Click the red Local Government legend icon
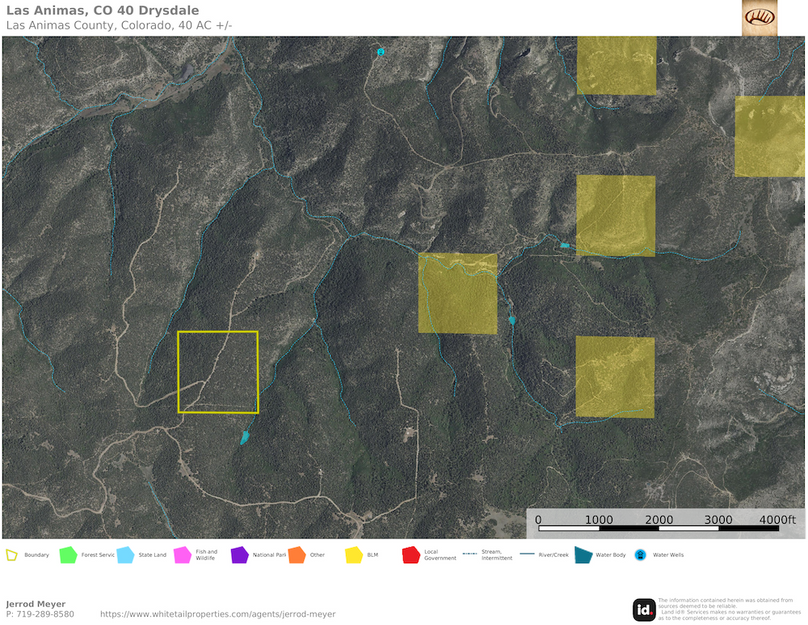Viewport: 808px width, 625px height. pos(410,555)
